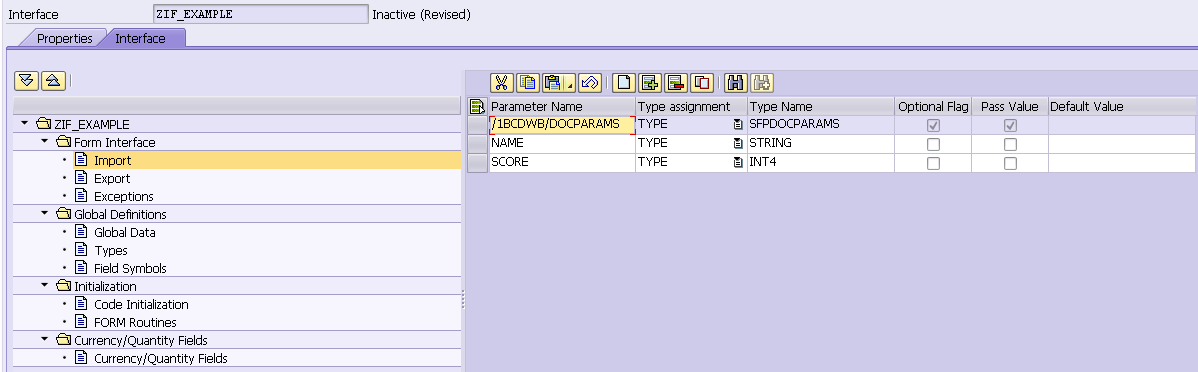
Task: Select the Import tree item
Action: click(x=112, y=160)
